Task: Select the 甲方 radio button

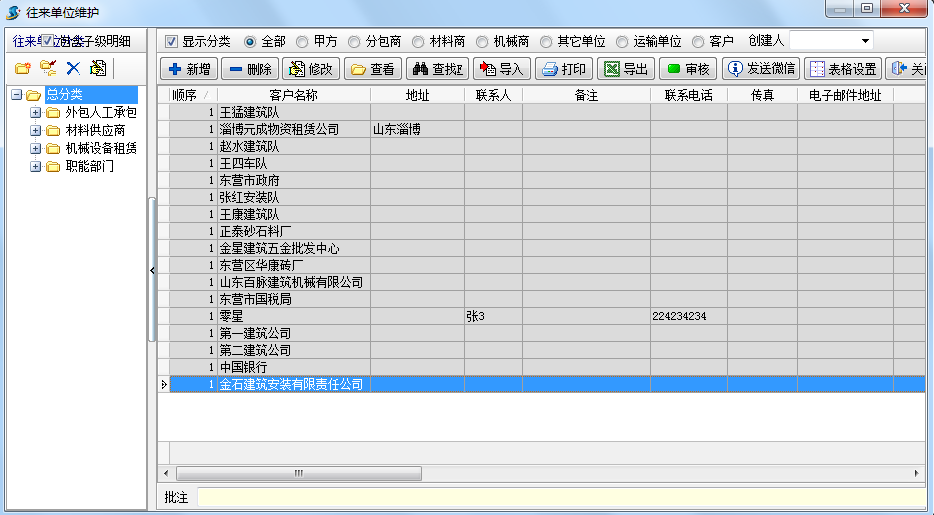Action: 302,42
